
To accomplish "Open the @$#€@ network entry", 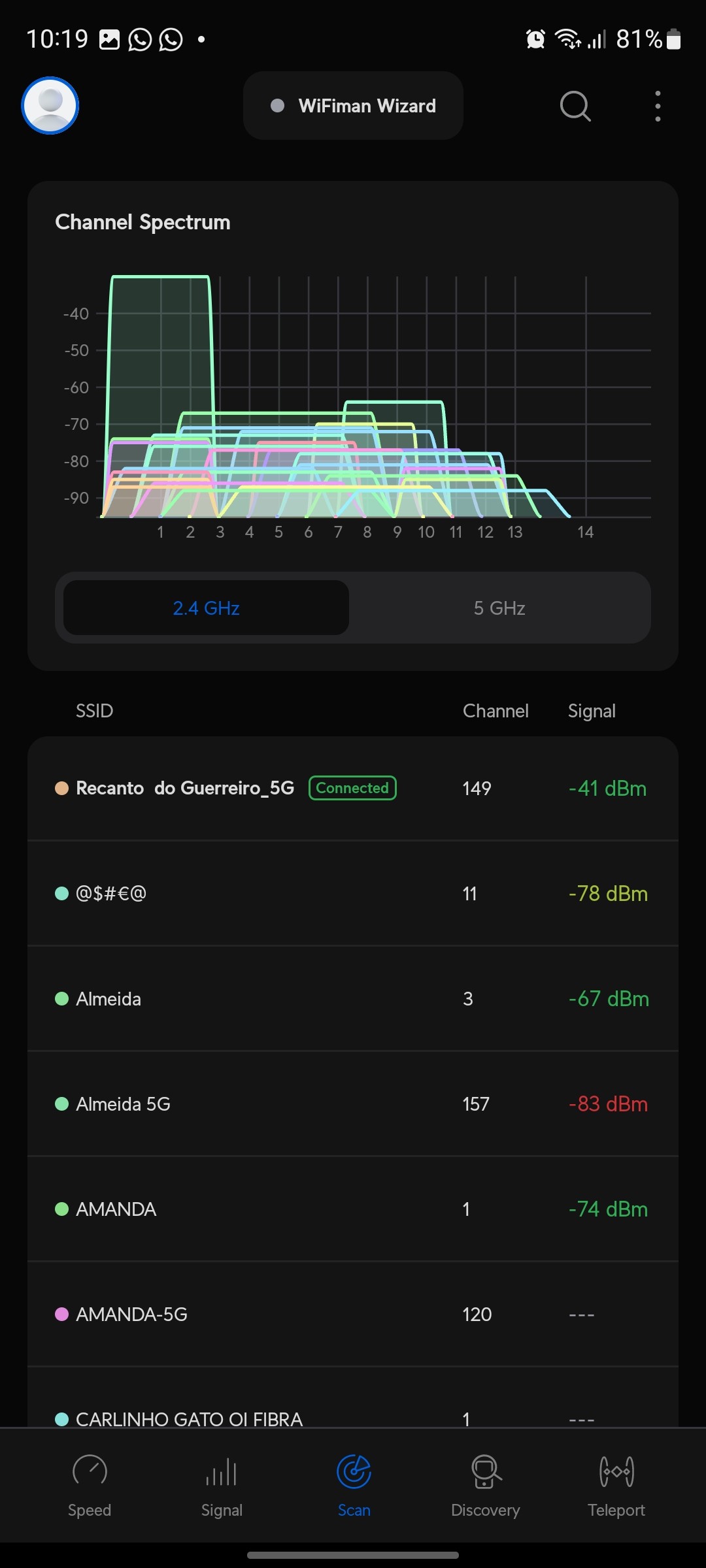I will click(x=111, y=894).
